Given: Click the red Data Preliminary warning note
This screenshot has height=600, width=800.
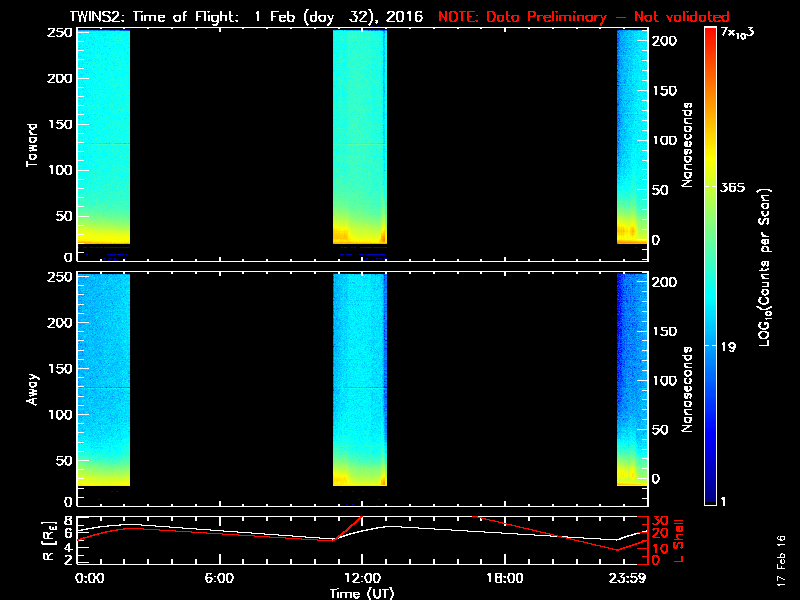Looking at the screenshot, I should point(583,16).
